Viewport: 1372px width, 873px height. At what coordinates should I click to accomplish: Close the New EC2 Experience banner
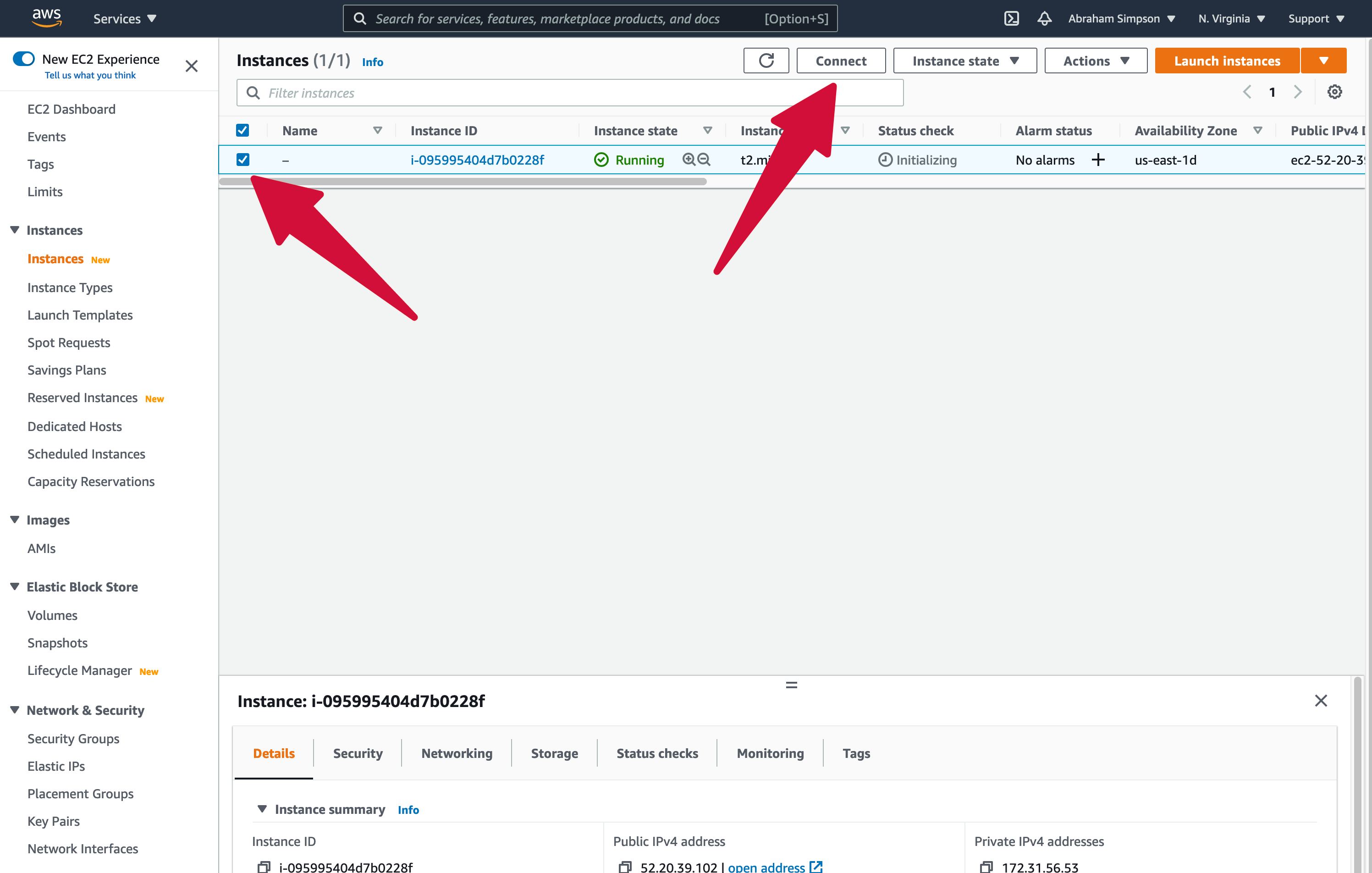tap(192, 66)
